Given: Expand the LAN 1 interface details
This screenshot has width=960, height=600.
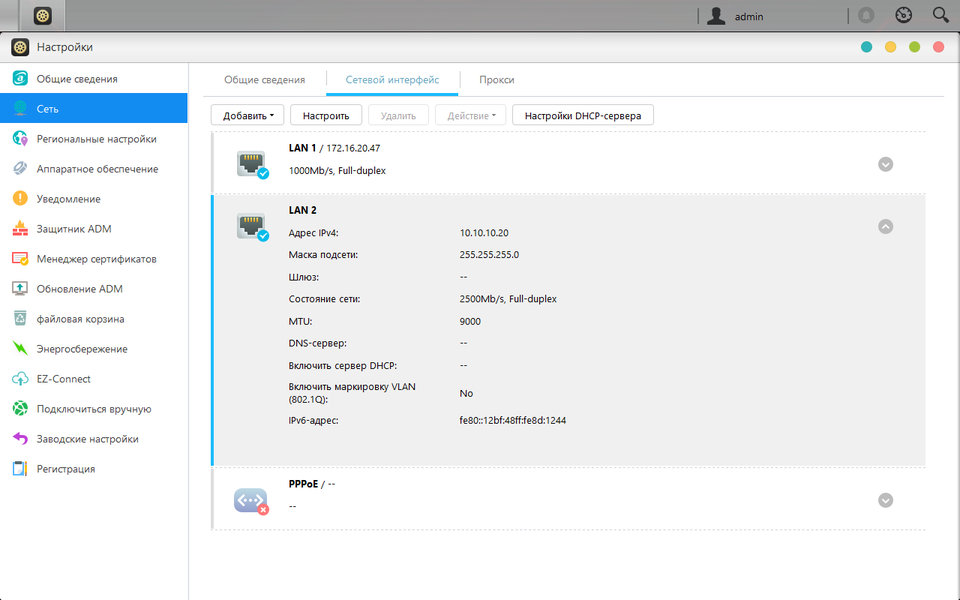Looking at the screenshot, I should click(885, 164).
